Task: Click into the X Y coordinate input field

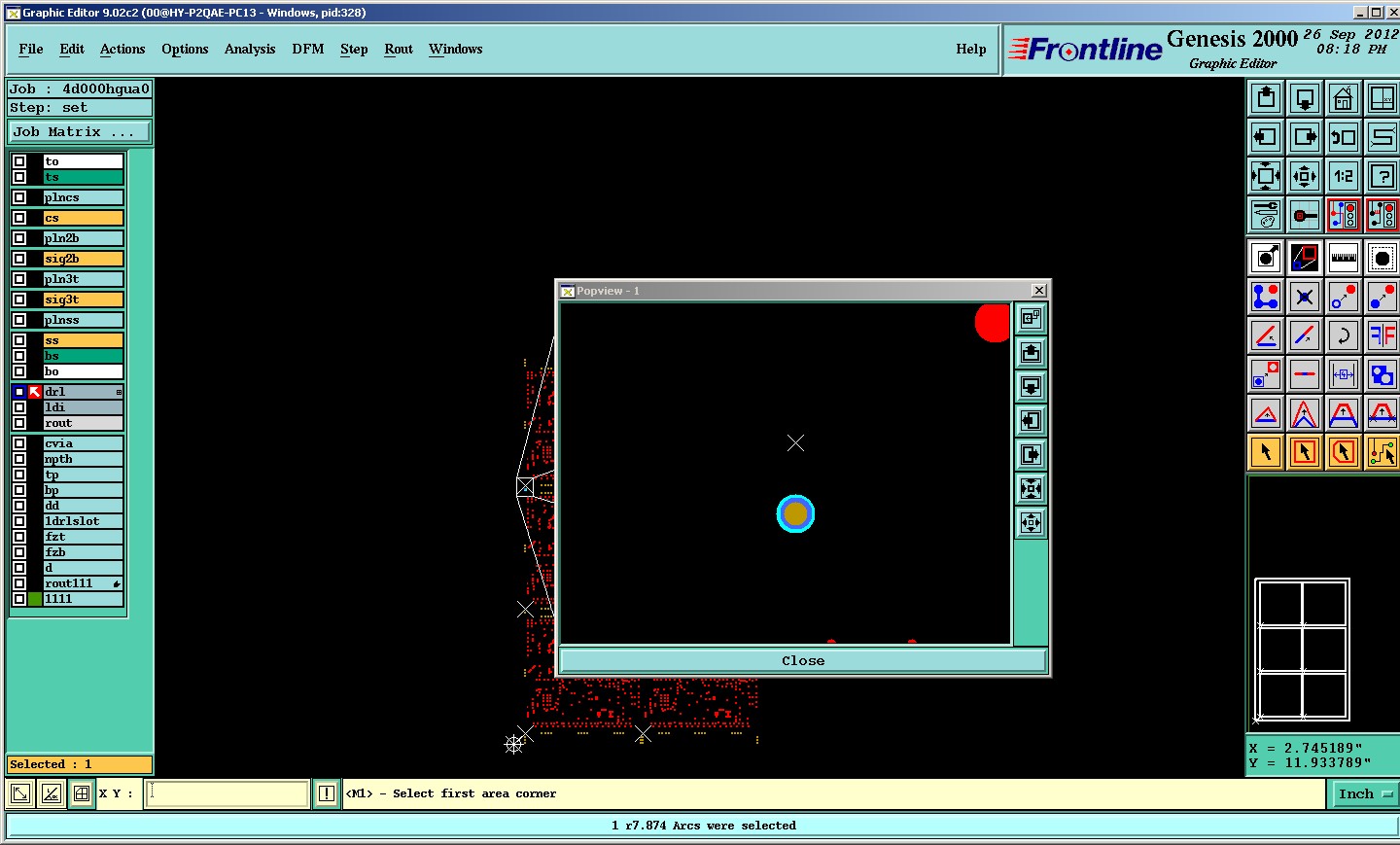Action: click(227, 793)
